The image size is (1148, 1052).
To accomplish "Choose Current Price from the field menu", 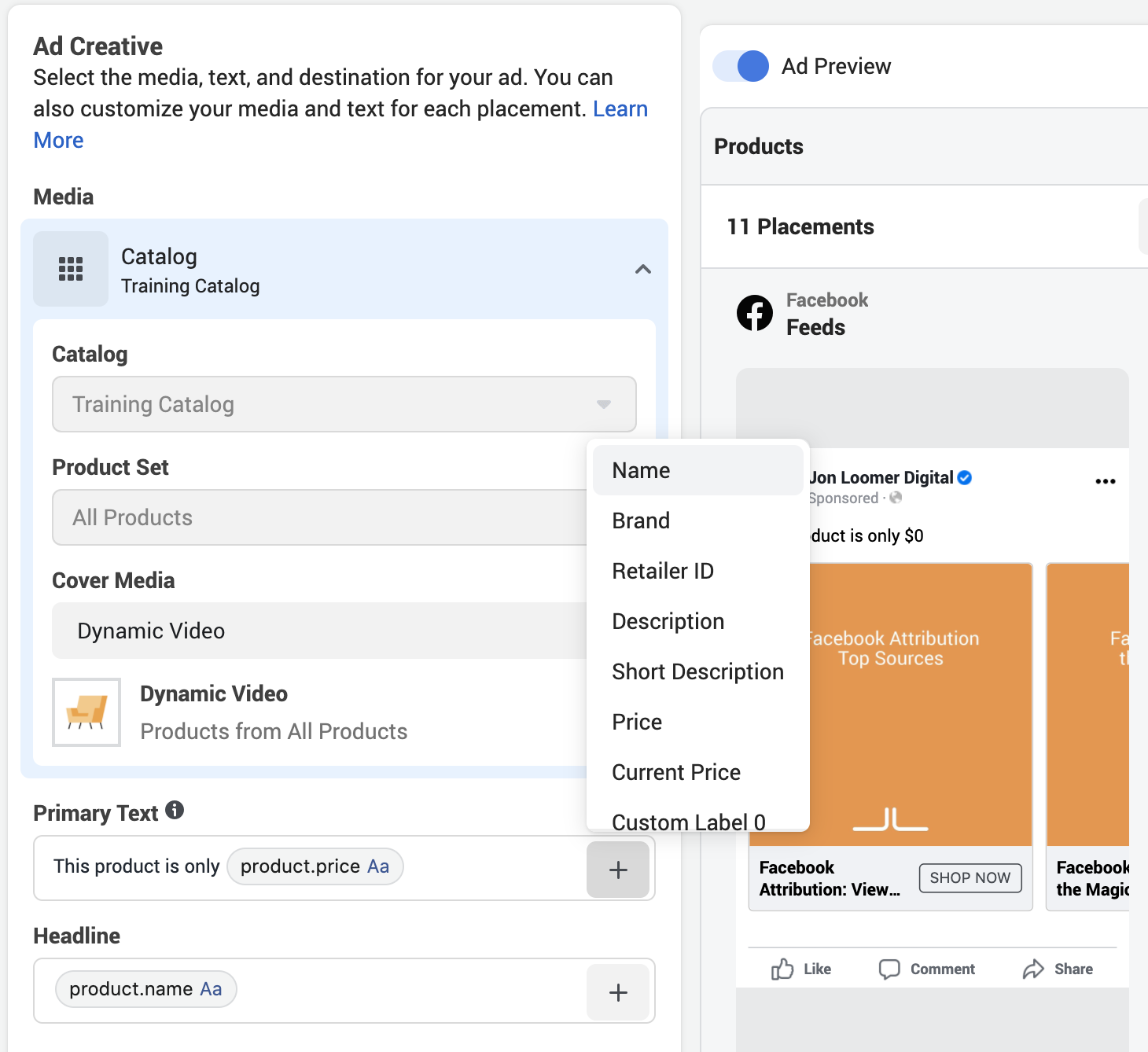I will (698, 772).
